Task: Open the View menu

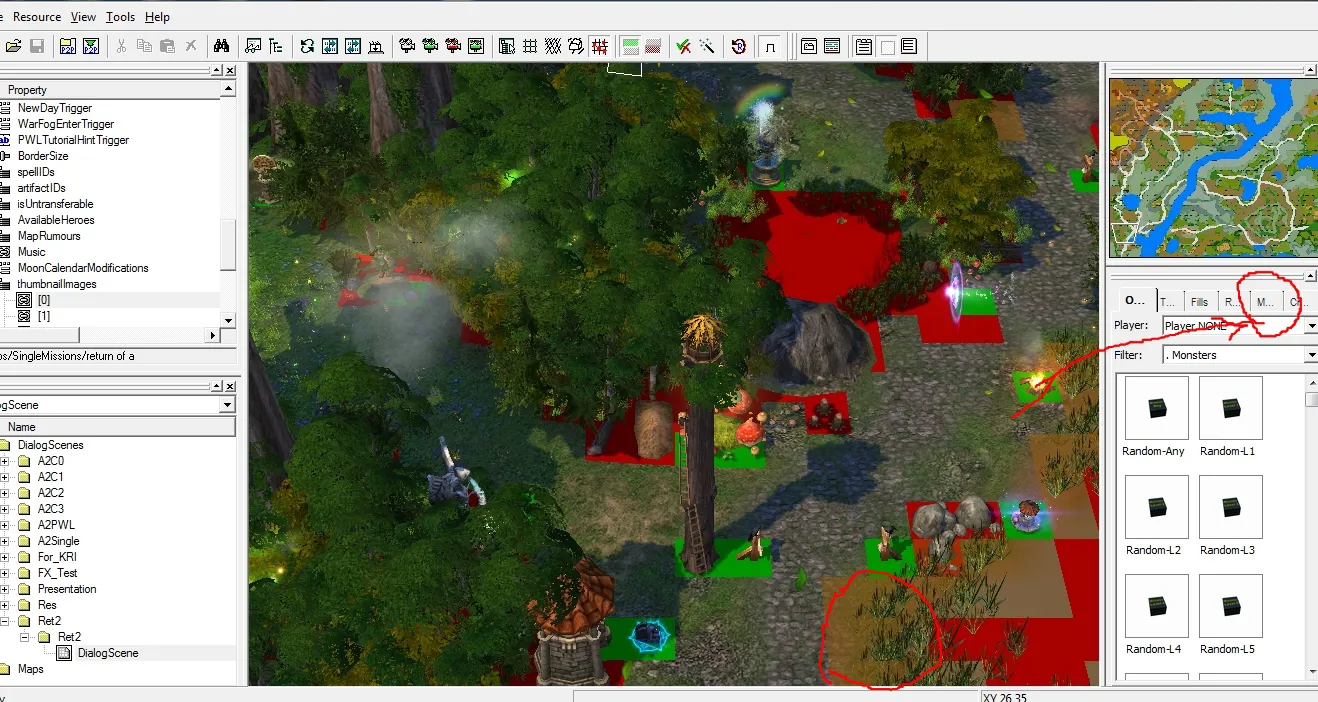Action: point(84,17)
